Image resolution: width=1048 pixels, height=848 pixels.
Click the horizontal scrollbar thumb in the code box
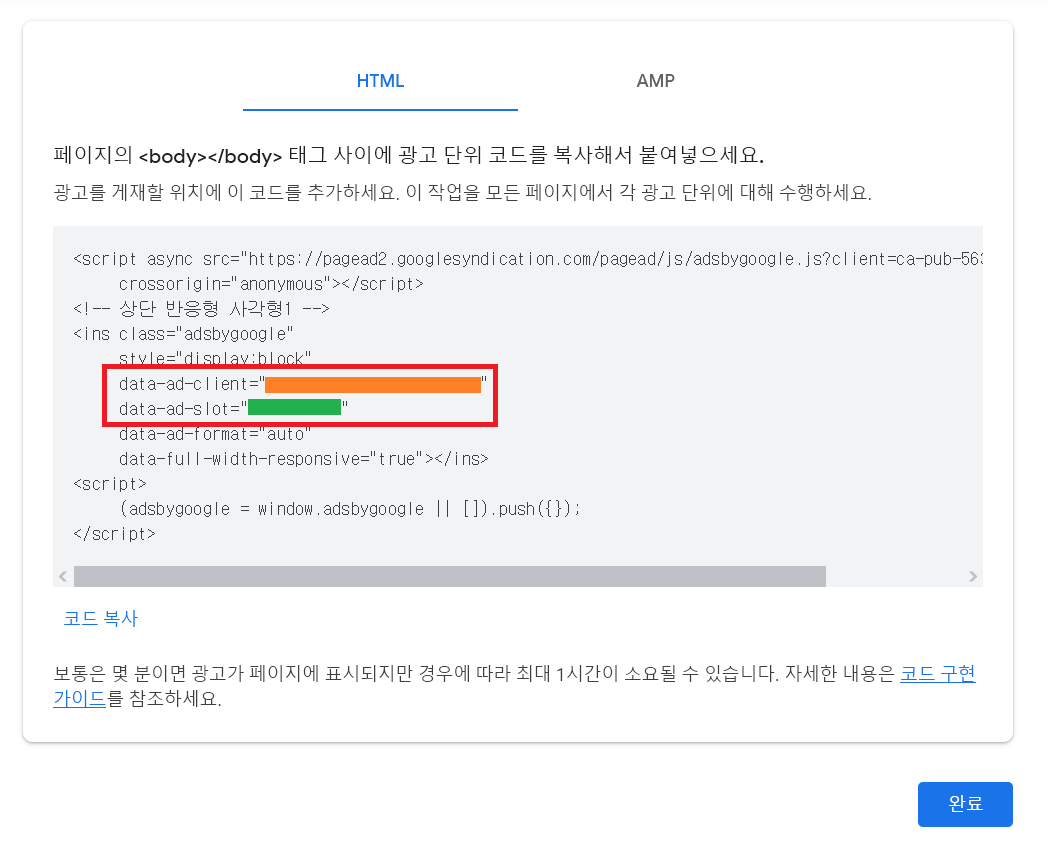450,577
